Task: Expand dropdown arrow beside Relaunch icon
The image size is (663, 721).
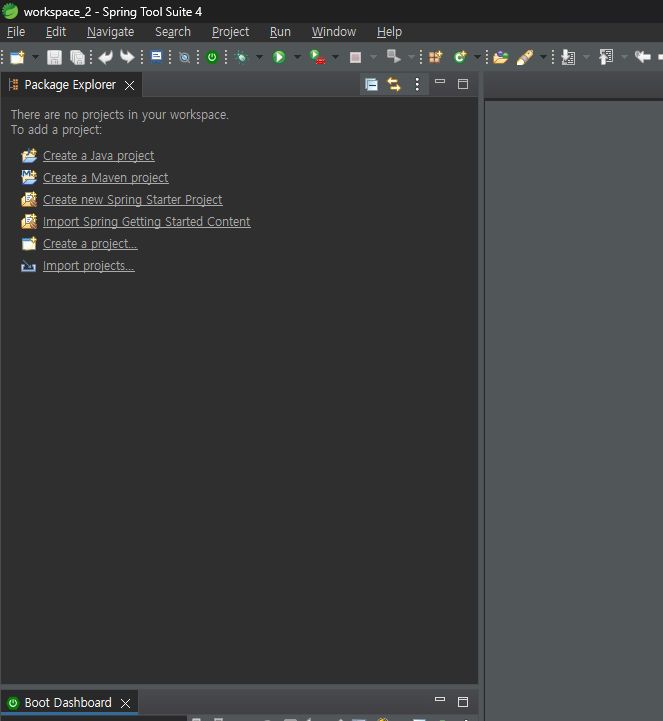Action: pyautogui.click(x=411, y=57)
